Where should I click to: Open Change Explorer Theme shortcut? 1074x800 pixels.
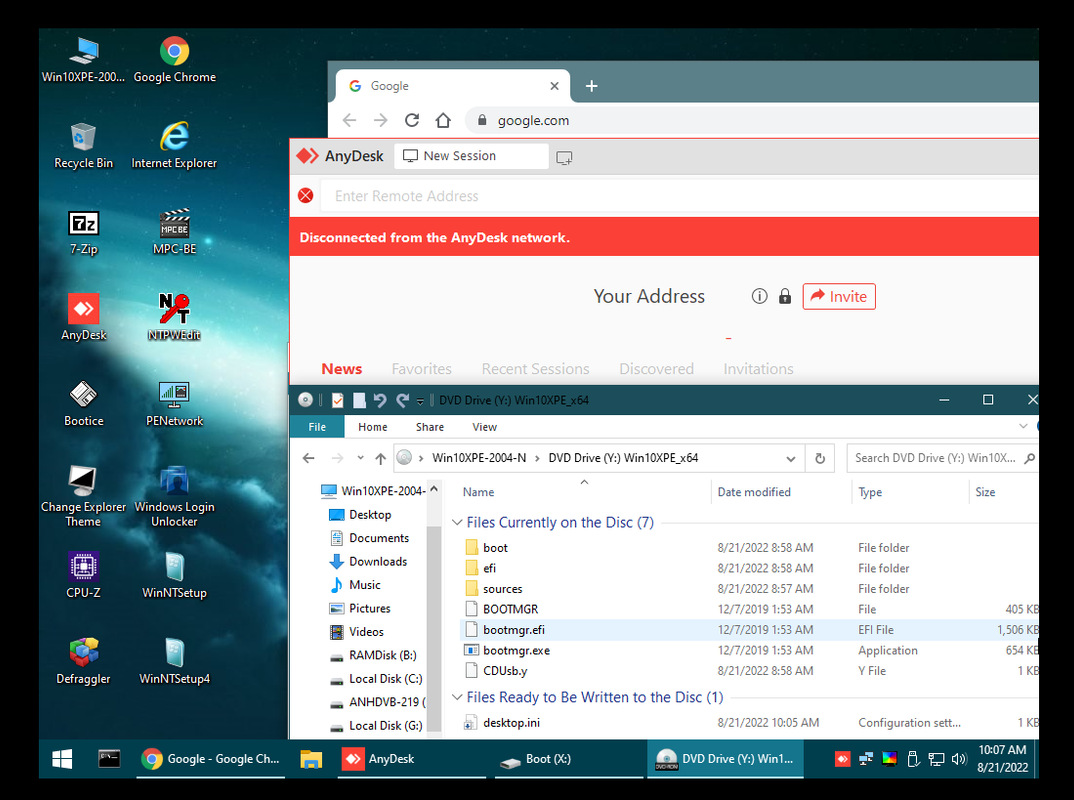pos(84,497)
